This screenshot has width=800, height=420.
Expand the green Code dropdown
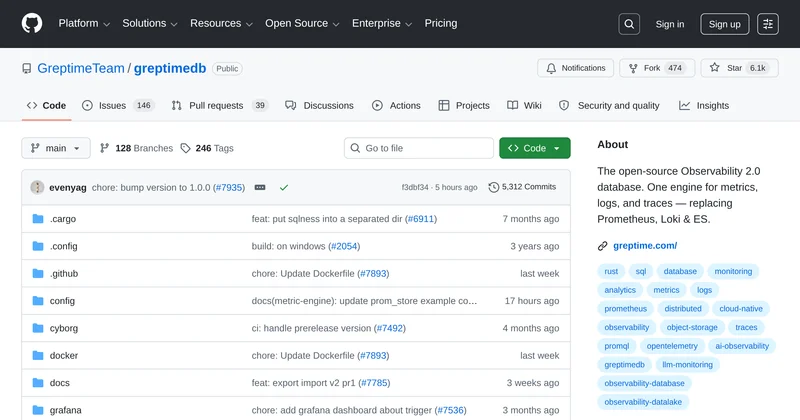(534, 148)
